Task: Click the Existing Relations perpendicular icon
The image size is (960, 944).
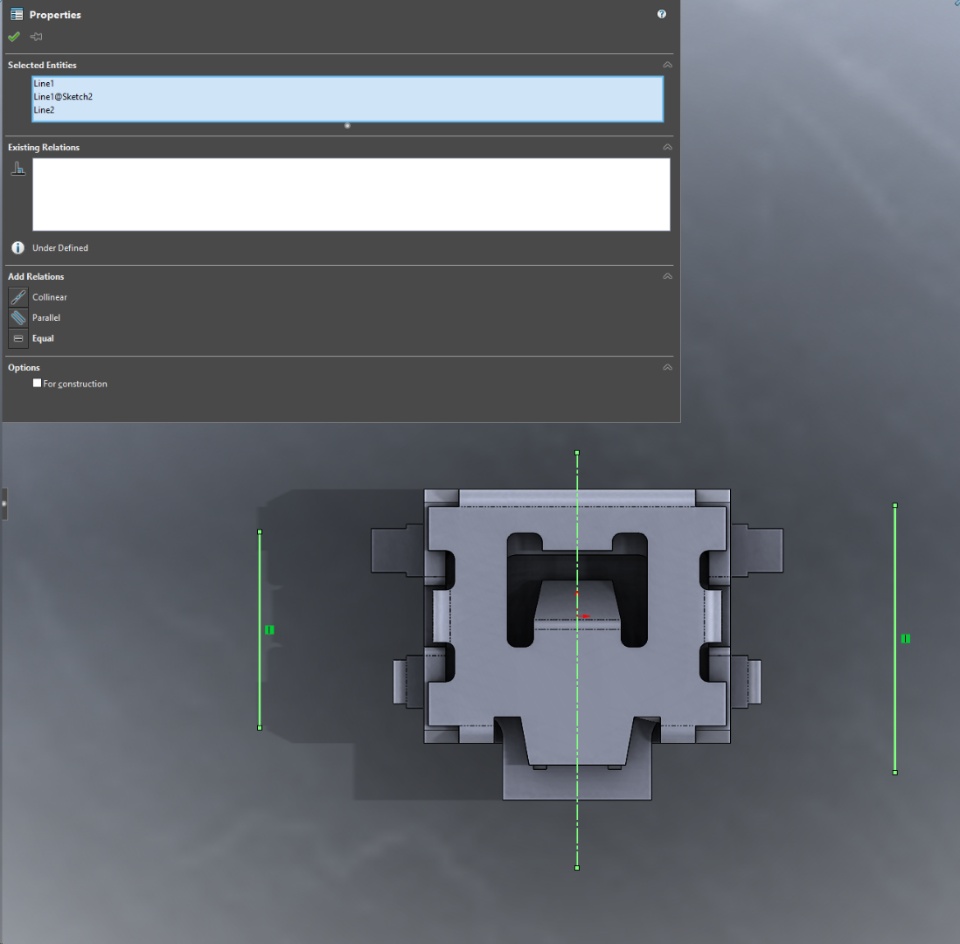Action: (x=18, y=168)
